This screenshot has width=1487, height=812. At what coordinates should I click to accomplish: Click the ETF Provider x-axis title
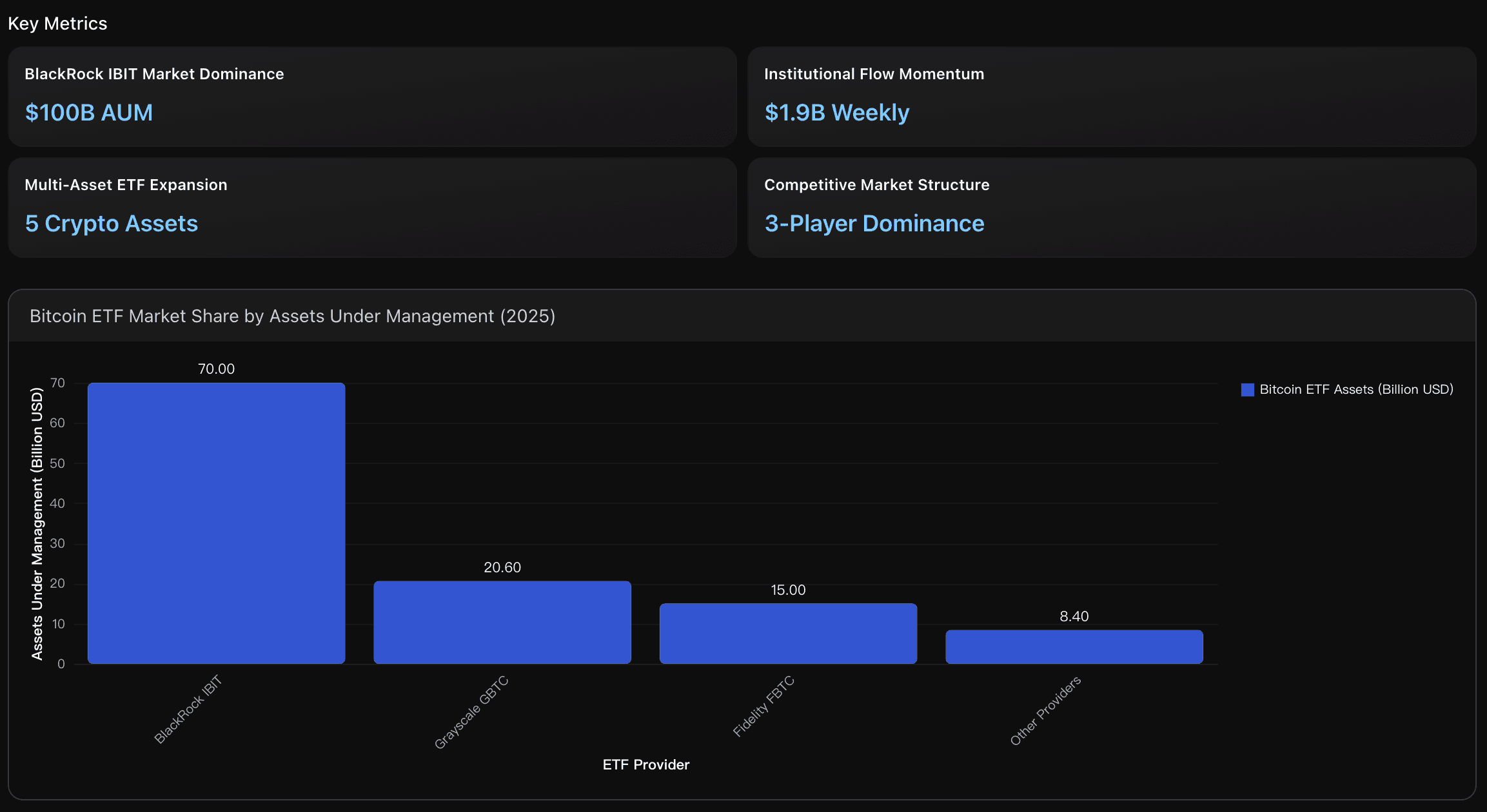click(x=646, y=764)
